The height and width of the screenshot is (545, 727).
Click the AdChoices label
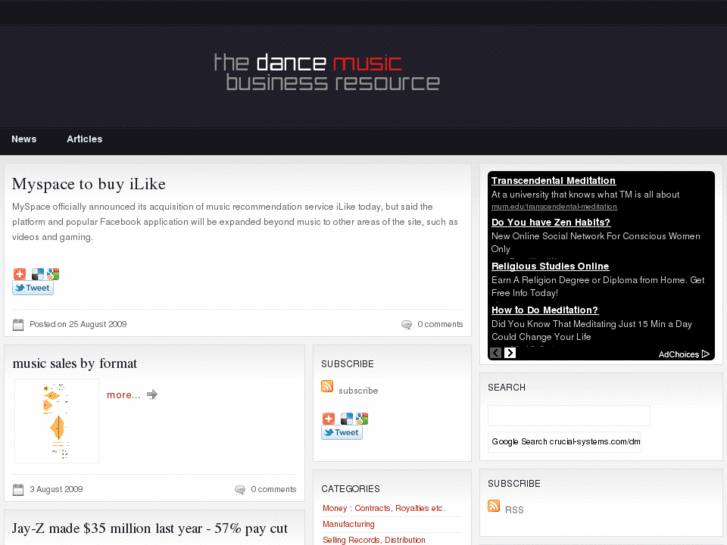(x=678, y=354)
